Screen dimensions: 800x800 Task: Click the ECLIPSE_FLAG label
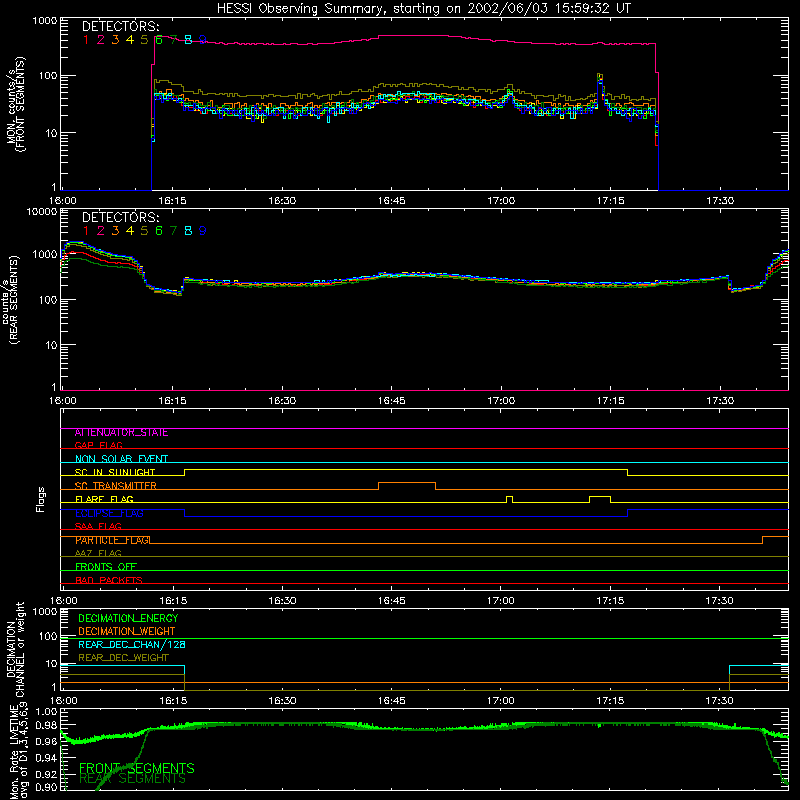[x=109, y=513]
